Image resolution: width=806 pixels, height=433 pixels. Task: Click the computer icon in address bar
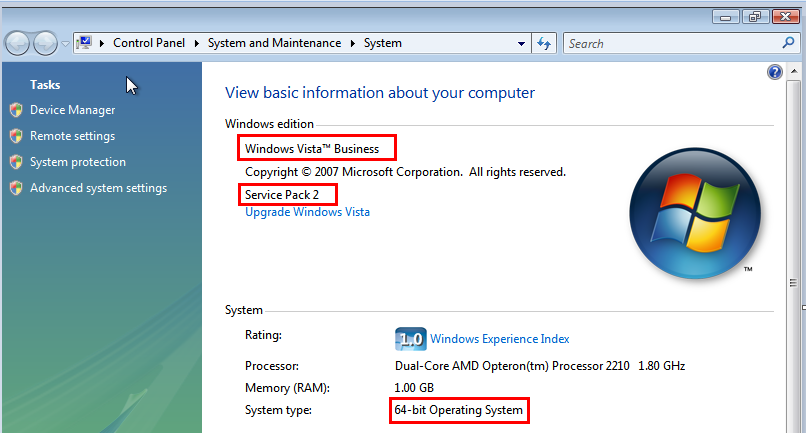click(85, 43)
